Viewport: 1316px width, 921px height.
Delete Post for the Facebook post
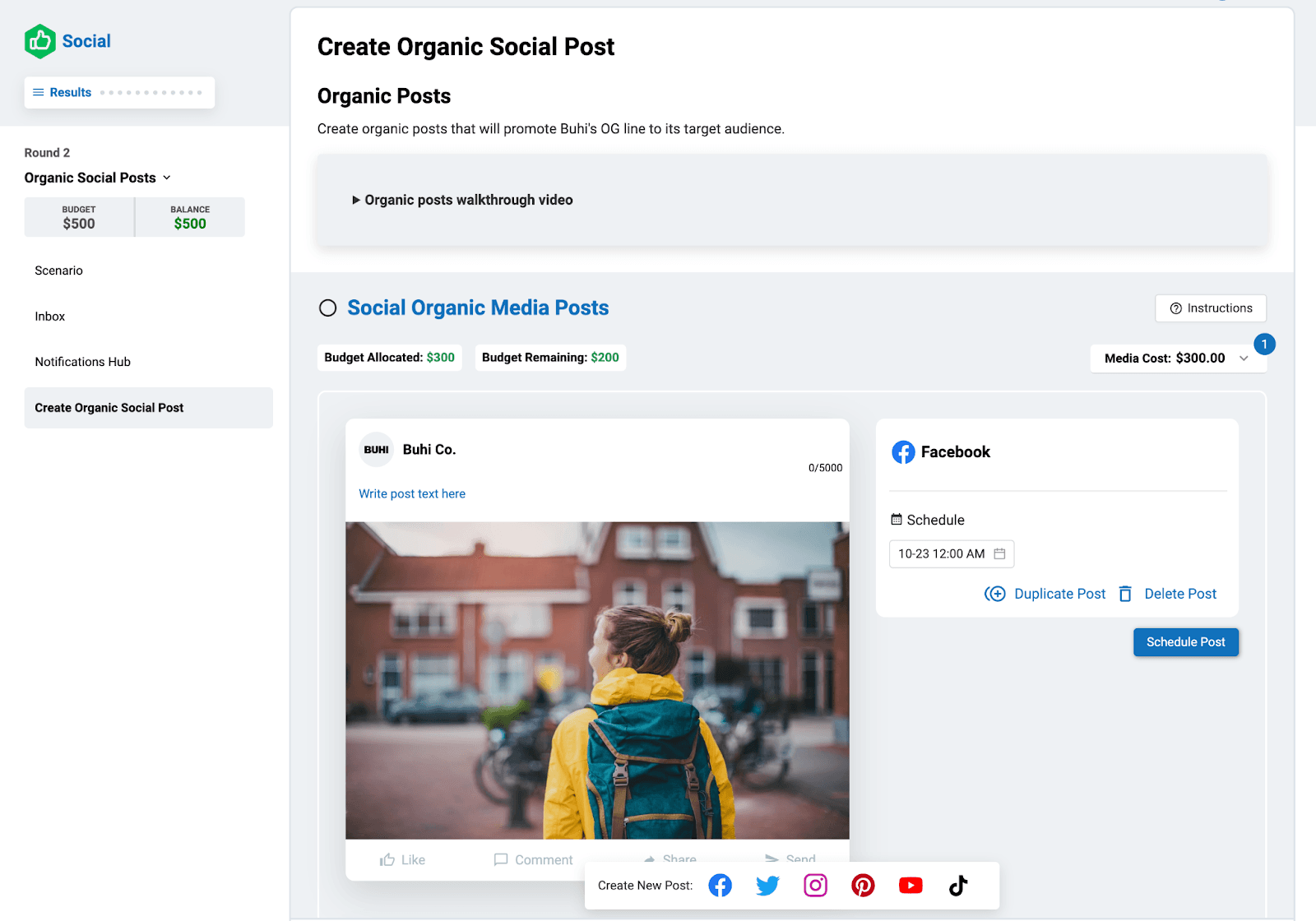pyautogui.click(x=1180, y=593)
